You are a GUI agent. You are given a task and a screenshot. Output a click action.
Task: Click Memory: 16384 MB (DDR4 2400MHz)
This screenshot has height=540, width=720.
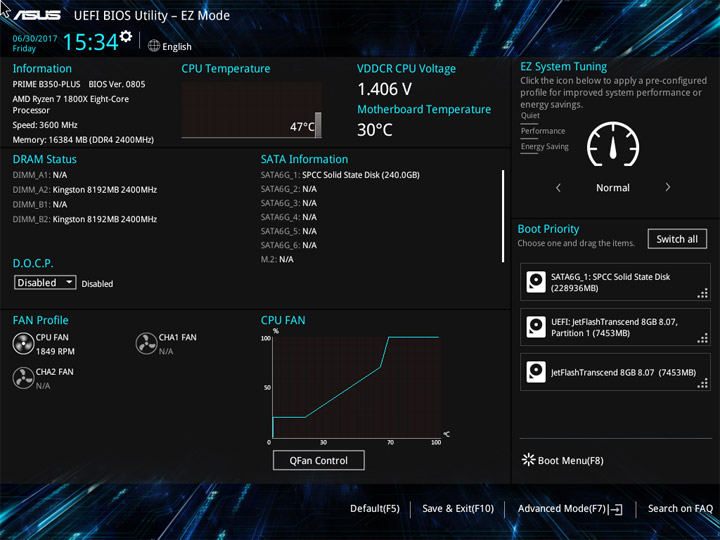83,140
